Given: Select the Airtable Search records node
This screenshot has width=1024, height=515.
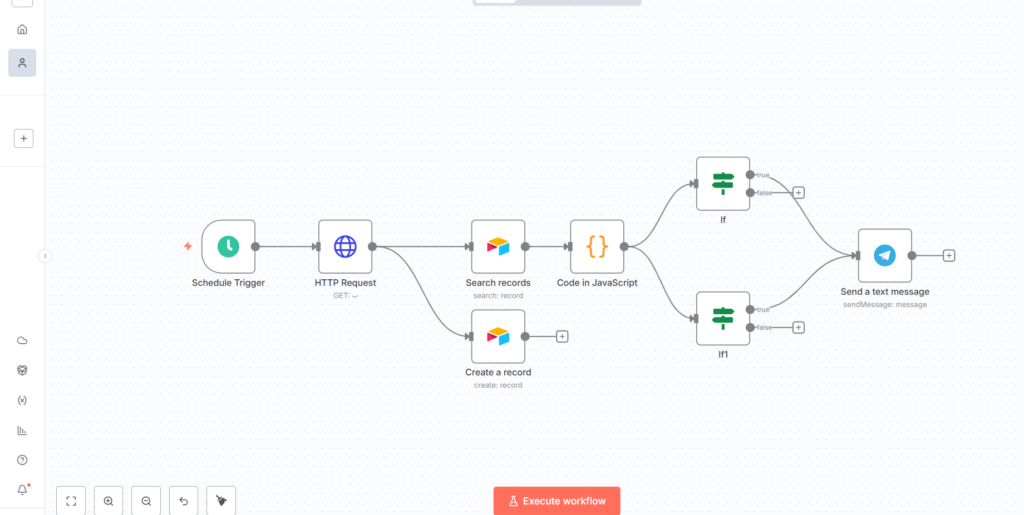Looking at the screenshot, I should [498, 246].
